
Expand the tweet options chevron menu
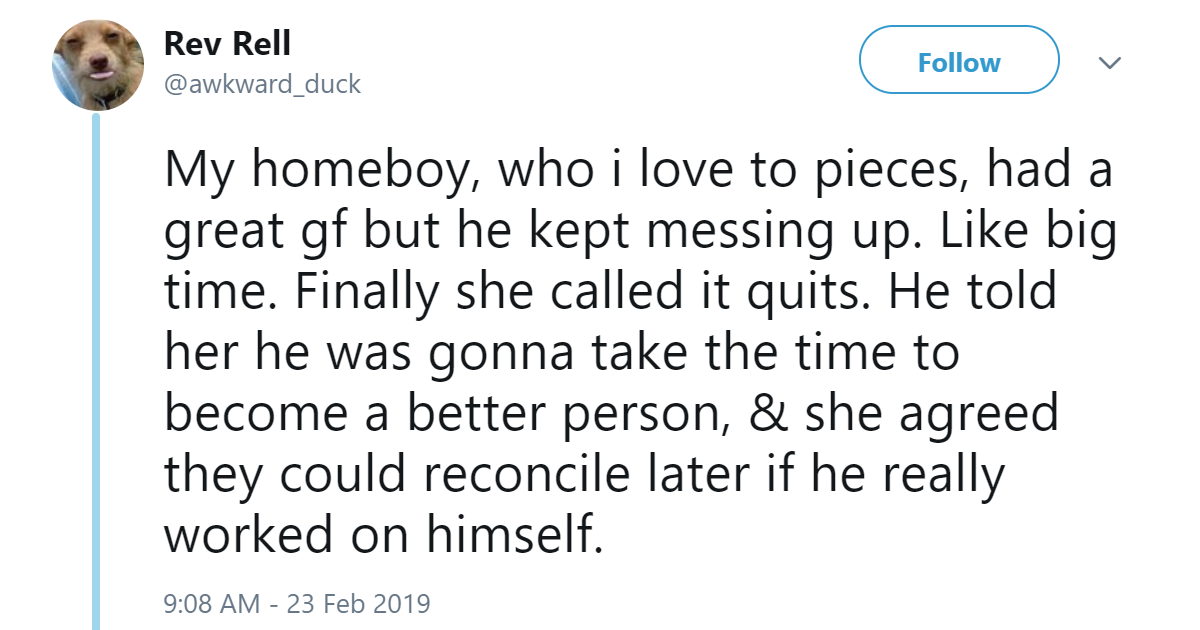[x=1109, y=63]
